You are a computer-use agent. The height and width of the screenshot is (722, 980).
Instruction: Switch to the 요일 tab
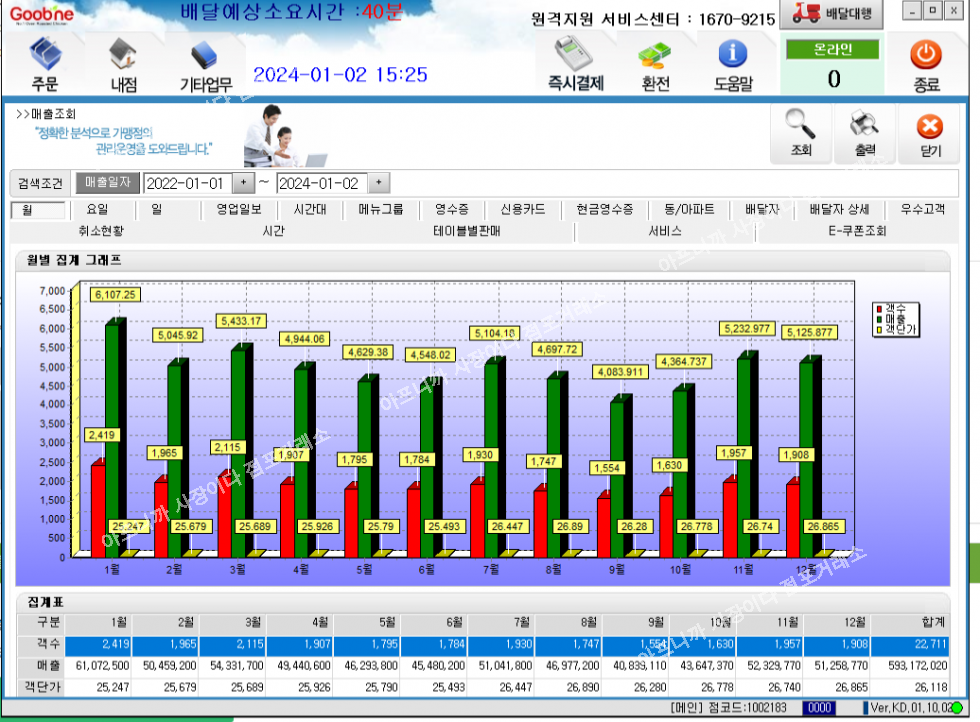tap(97, 210)
